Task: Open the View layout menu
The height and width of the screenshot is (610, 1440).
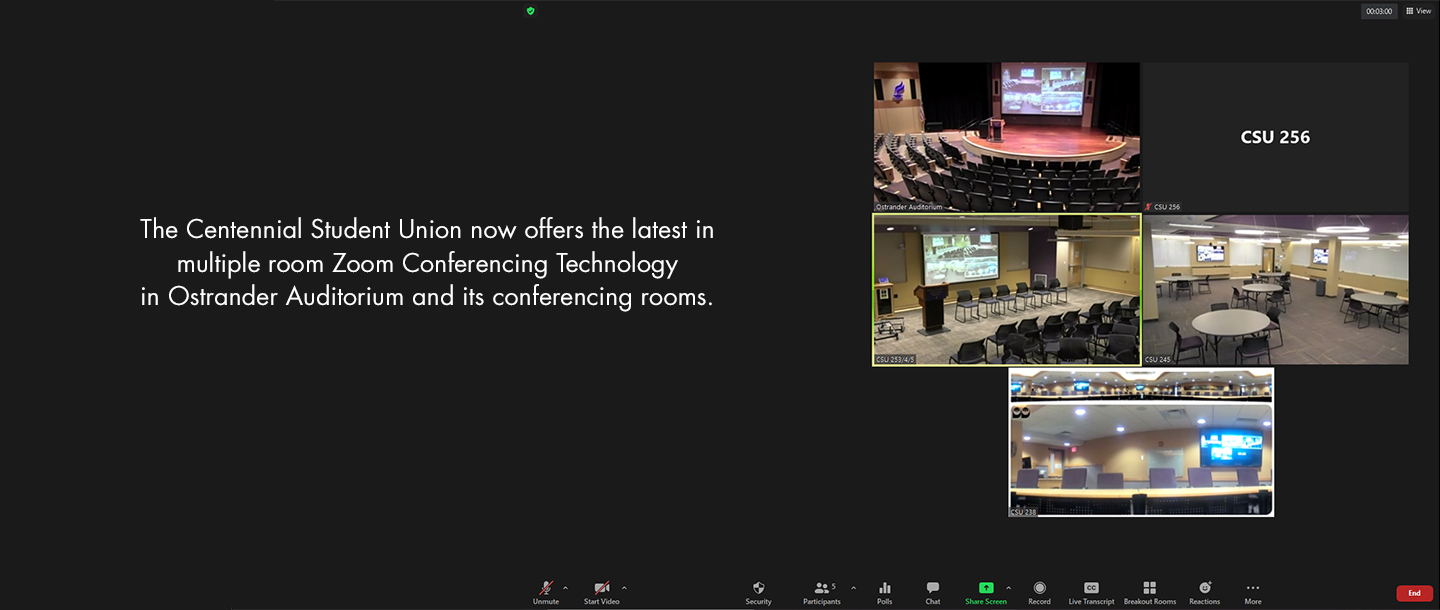Action: click(1418, 11)
